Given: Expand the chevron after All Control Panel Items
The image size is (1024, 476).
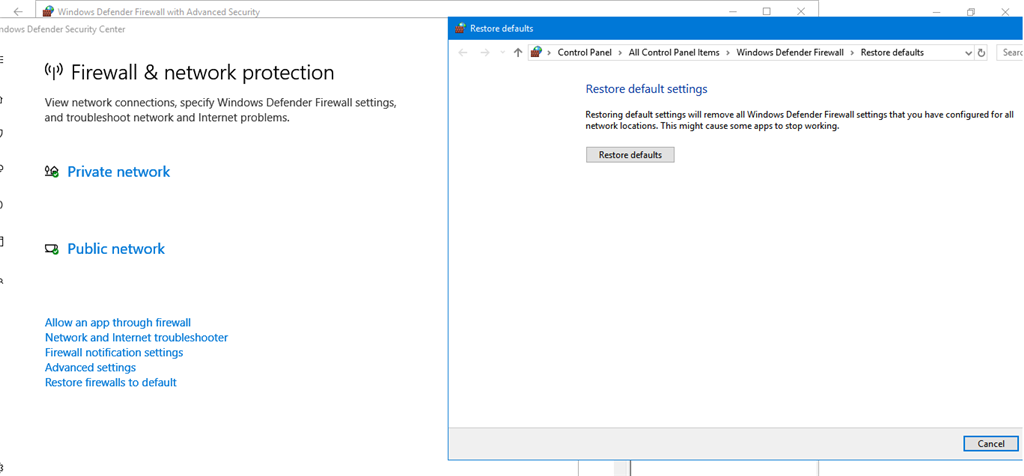Looking at the screenshot, I should pos(727,53).
